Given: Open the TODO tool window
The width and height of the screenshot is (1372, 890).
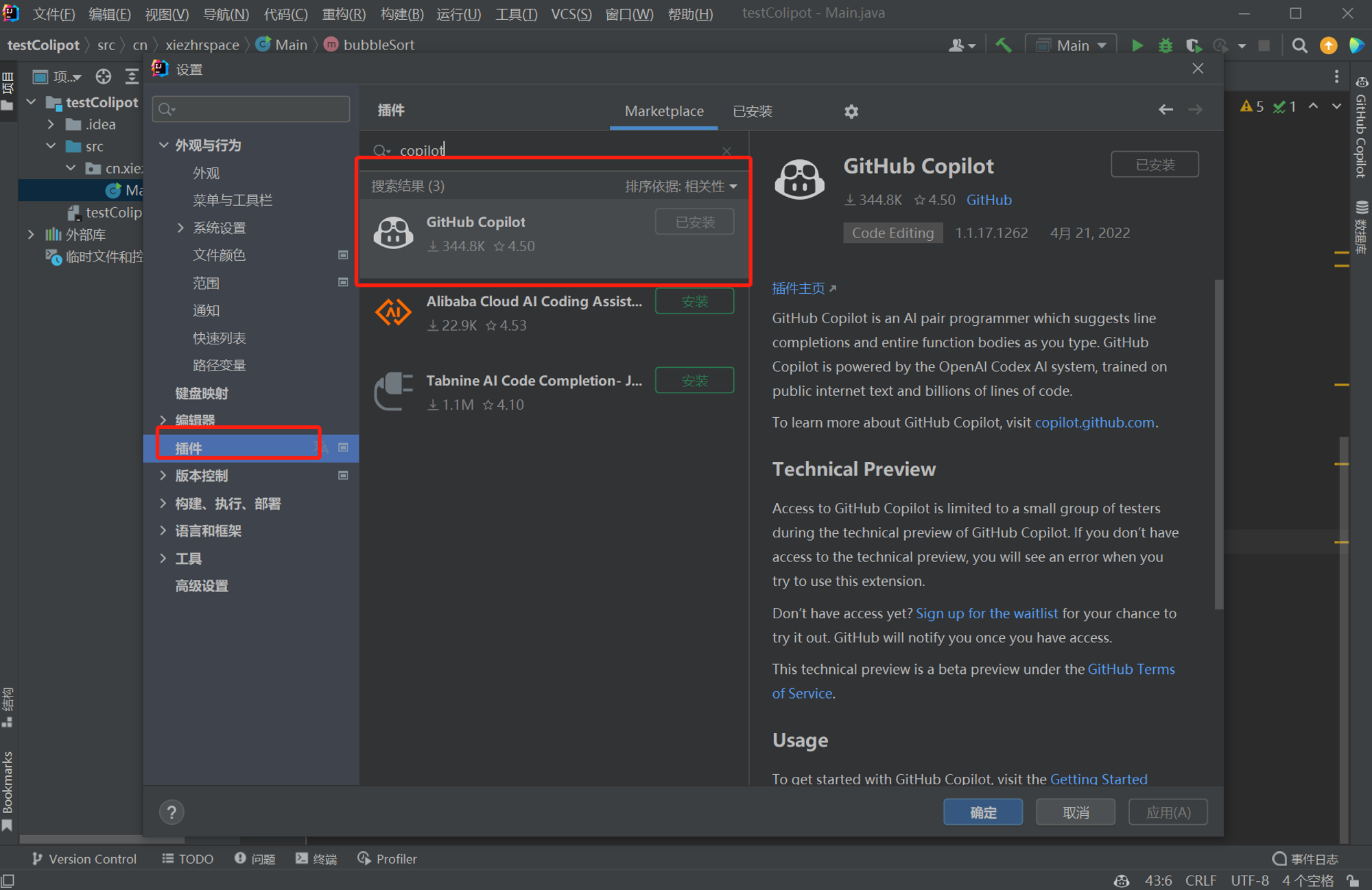Looking at the screenshot, I should click(187, 859).
